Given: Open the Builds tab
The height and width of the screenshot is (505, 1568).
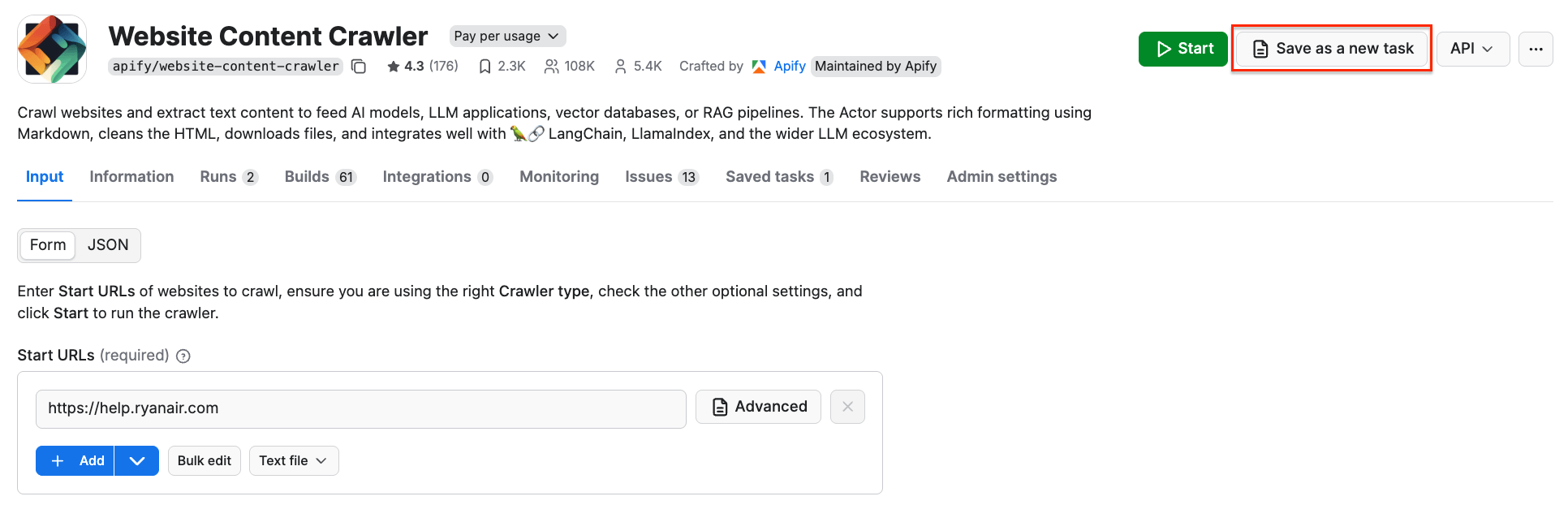Looking at the screenshot, I should point(320,177).
